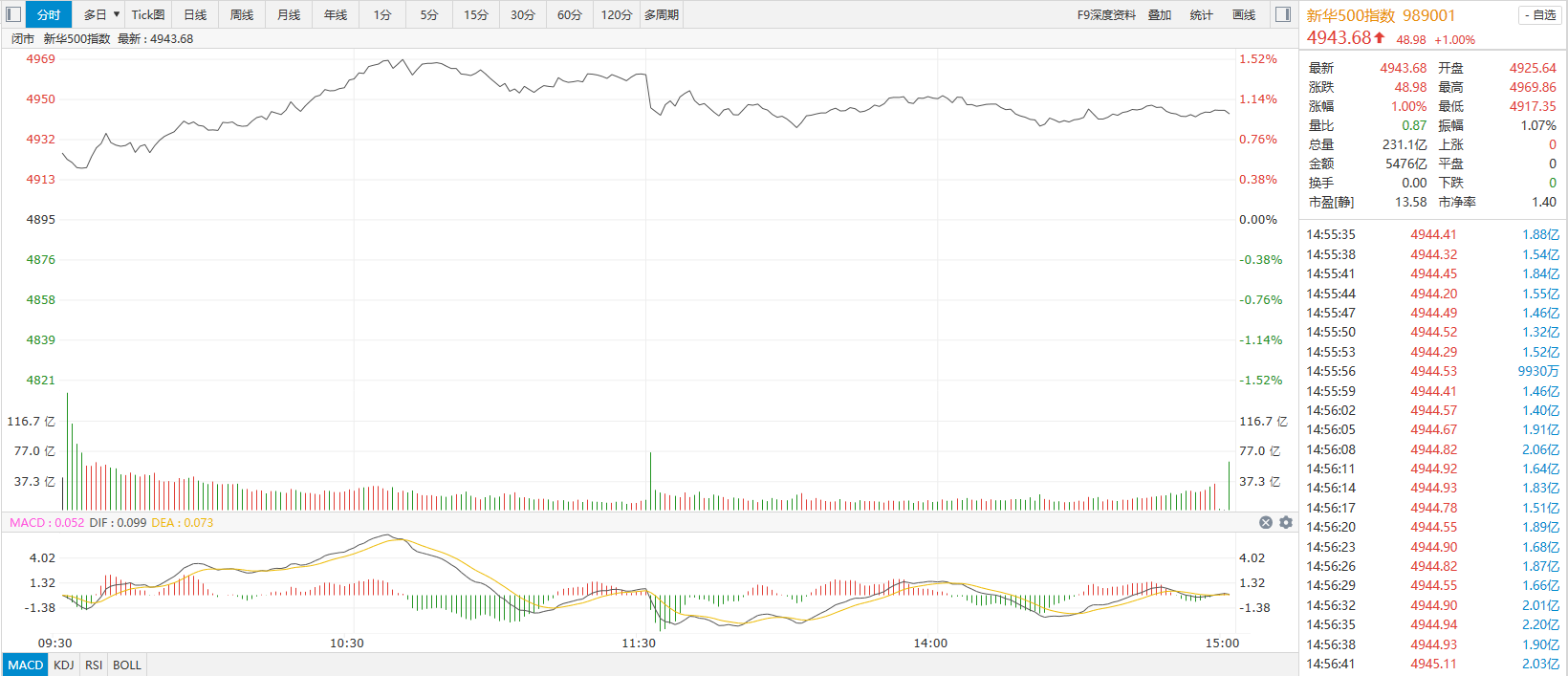This screenshot has width=1568, height=676.
Task: Select the Tick图 chart view
Action: pos(148,14)
